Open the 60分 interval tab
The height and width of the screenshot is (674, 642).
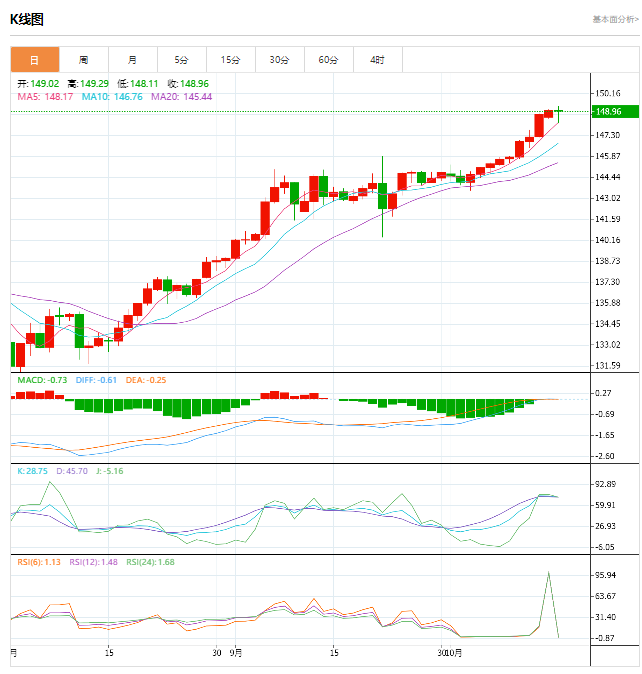[329, 60]
